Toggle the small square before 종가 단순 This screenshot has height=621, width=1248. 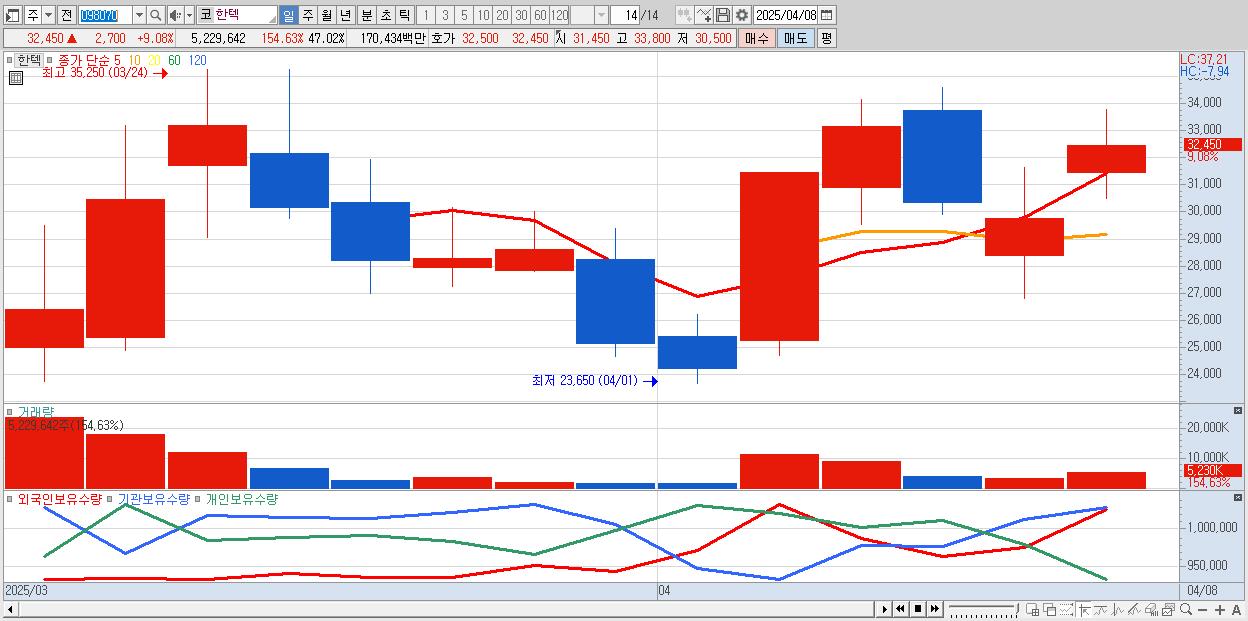coord(50,60)
